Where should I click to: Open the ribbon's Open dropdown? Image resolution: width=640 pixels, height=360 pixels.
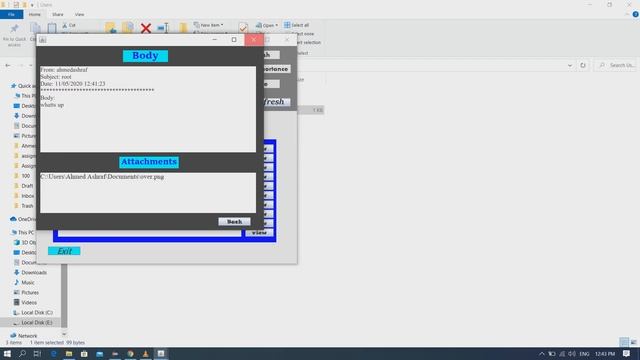point(267,25)
